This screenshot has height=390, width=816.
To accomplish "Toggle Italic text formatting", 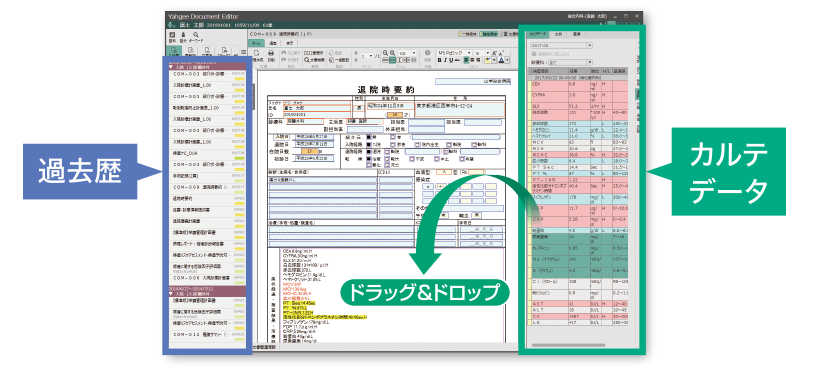I will click(x=445, y=60).
